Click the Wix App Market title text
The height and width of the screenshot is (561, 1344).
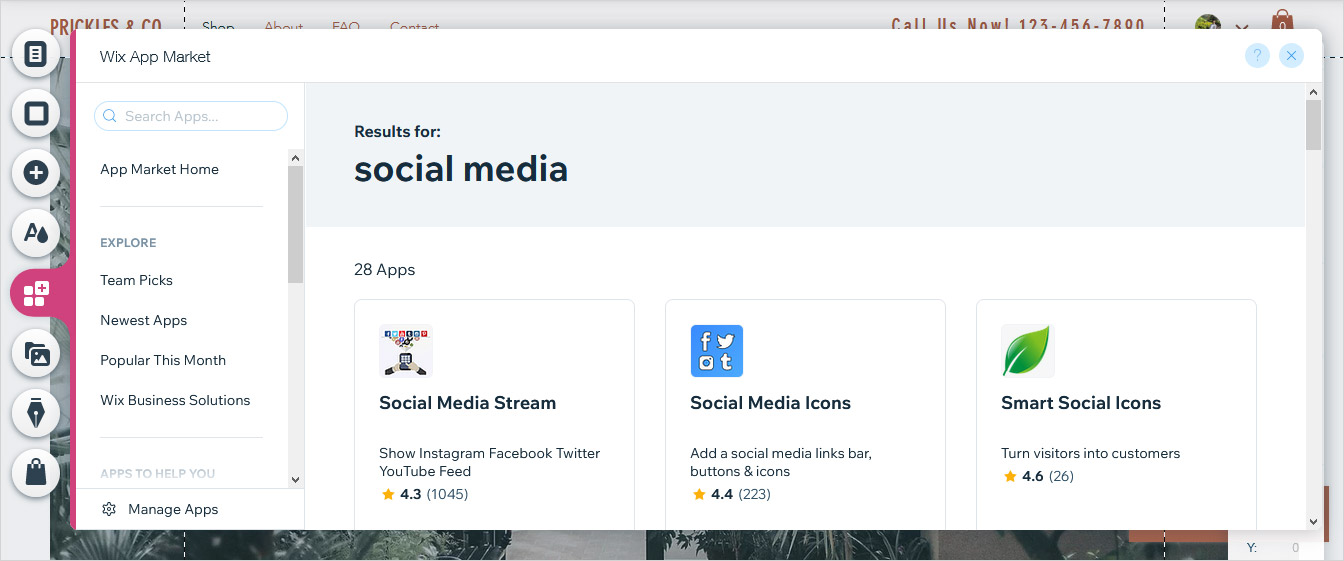(x=155, y=56)
